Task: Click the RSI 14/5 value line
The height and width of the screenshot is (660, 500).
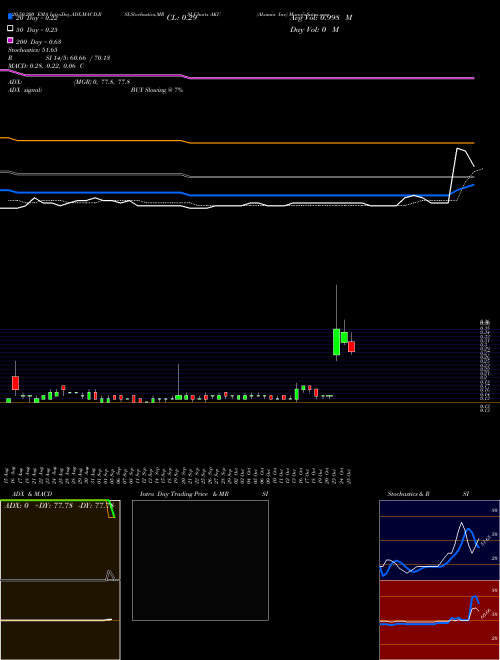Action: [x=59, y=58]
